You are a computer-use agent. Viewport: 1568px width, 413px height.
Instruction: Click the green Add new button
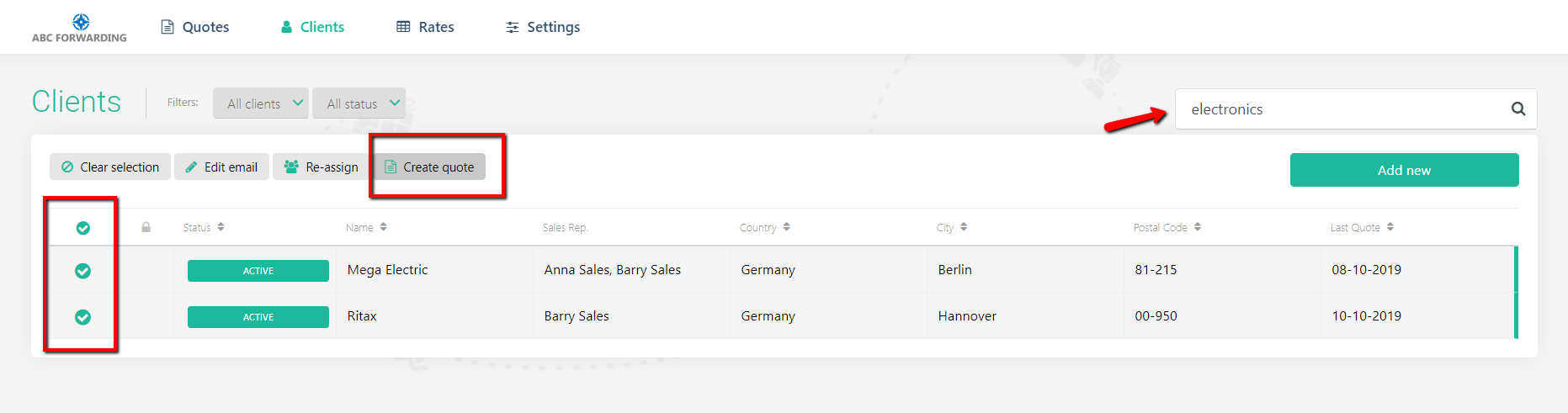point(1404,170)
